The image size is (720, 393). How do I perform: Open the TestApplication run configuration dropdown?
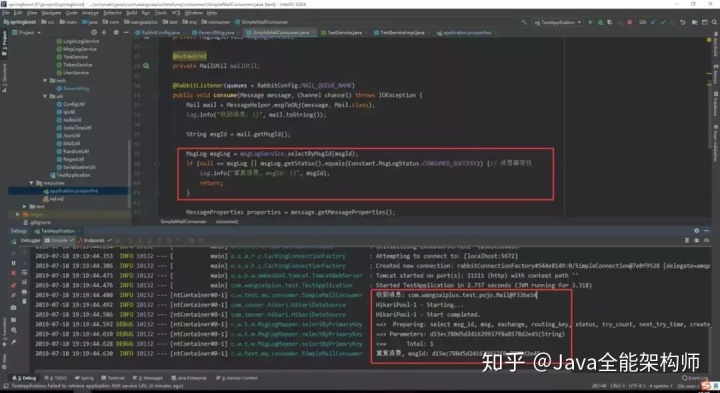[557, 22]
